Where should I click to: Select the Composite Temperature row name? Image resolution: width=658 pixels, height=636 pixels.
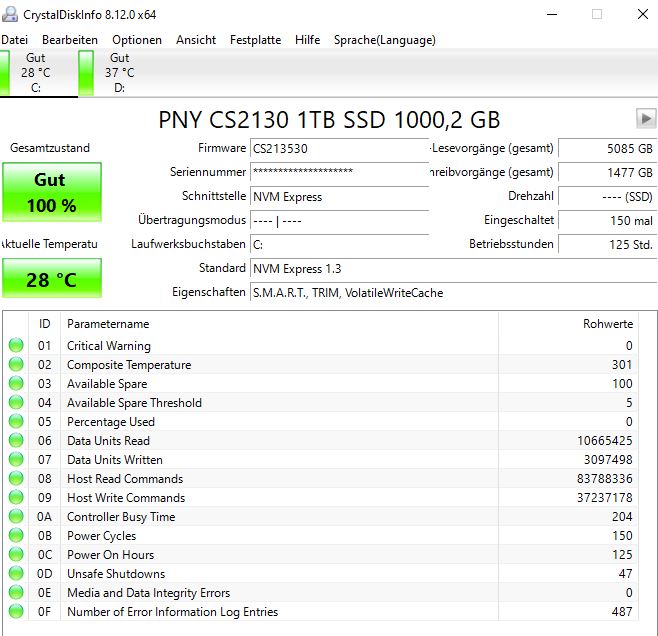coord(129,365)
